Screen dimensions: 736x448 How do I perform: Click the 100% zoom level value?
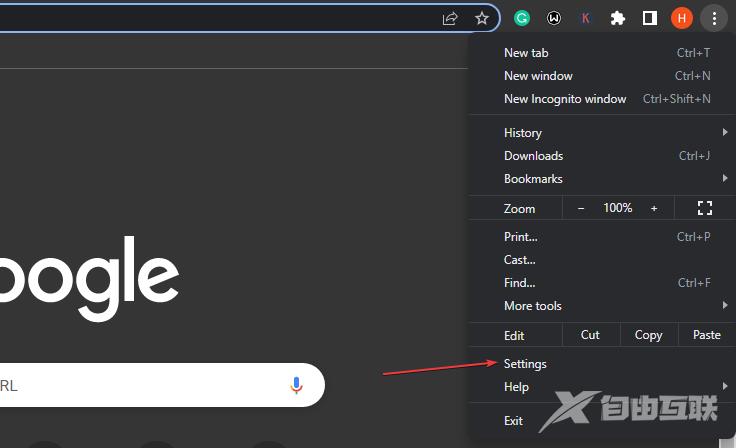click(617, 208)
